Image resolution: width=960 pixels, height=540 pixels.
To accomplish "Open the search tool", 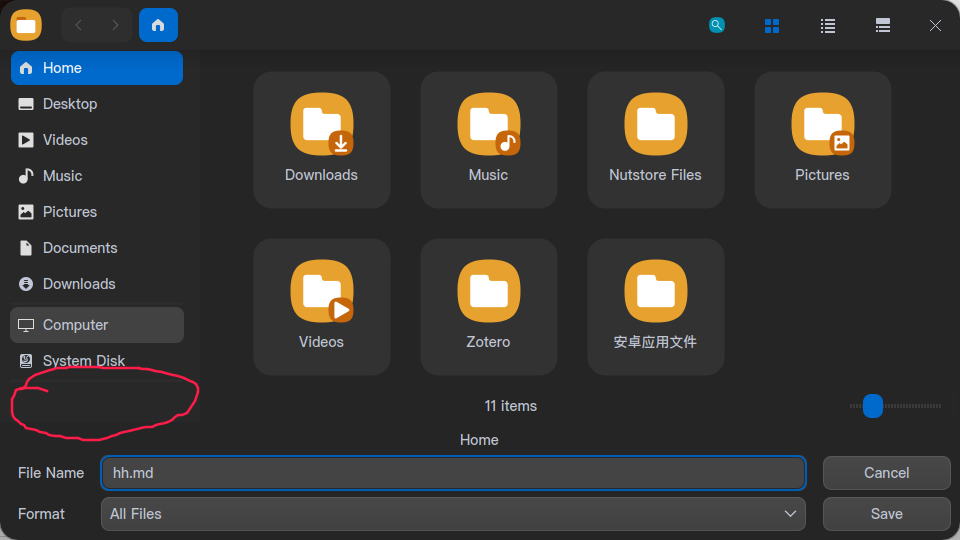I will (x=716, y=25).
